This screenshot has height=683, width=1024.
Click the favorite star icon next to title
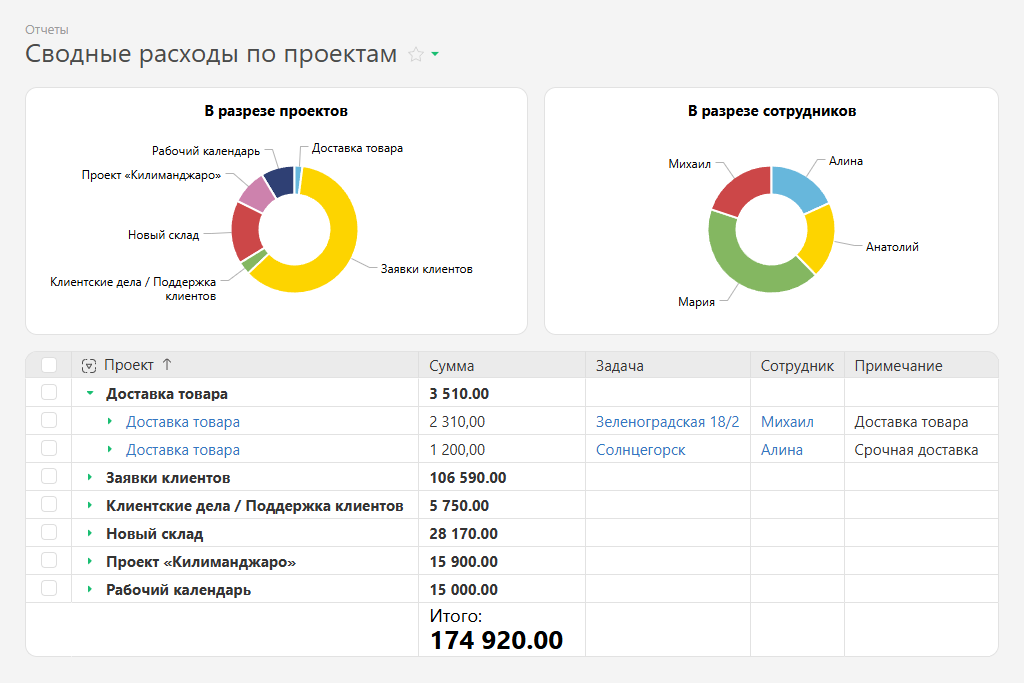coord(416,55)
